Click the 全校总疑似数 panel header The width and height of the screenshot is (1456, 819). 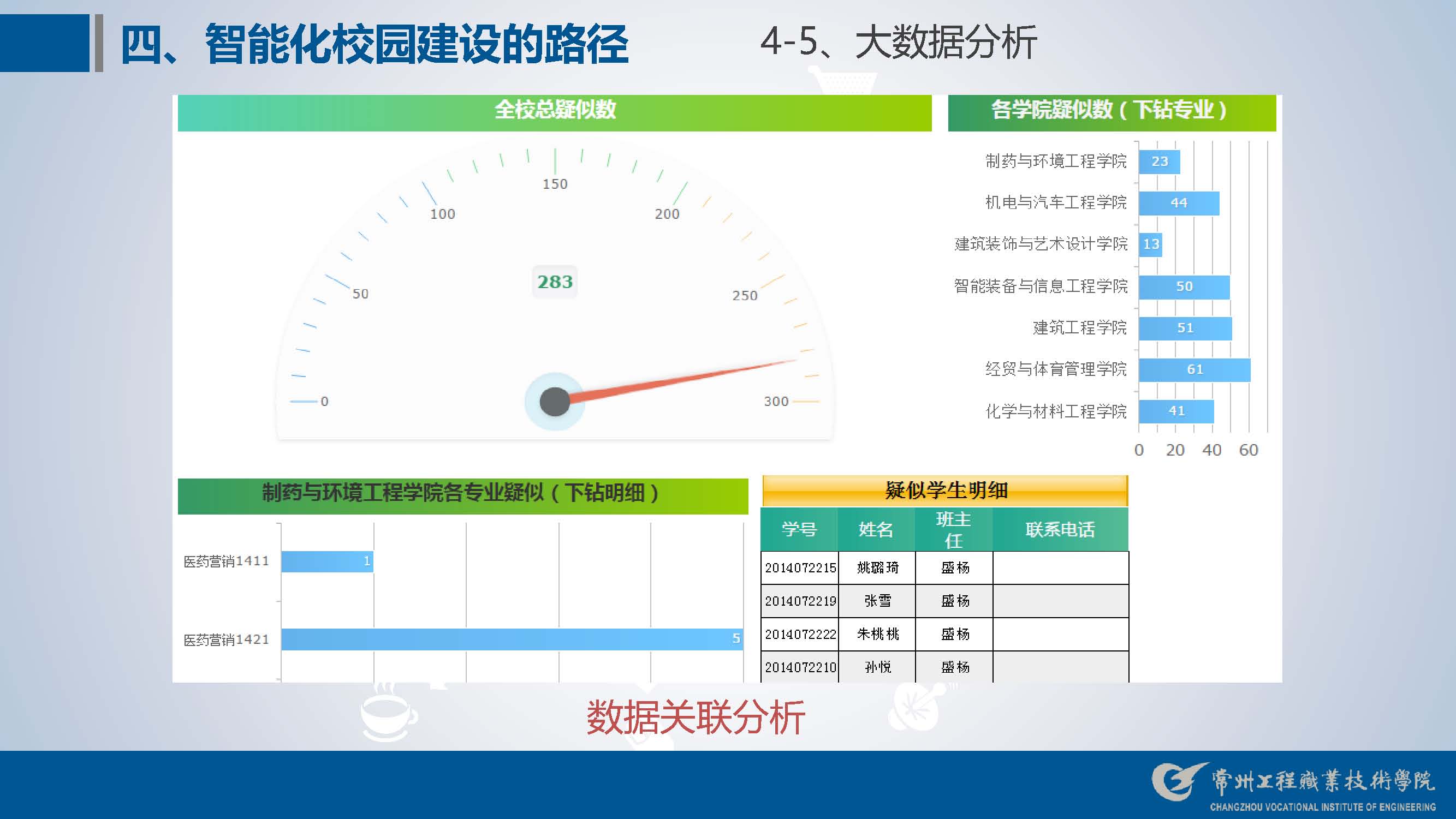coord(555,111)
